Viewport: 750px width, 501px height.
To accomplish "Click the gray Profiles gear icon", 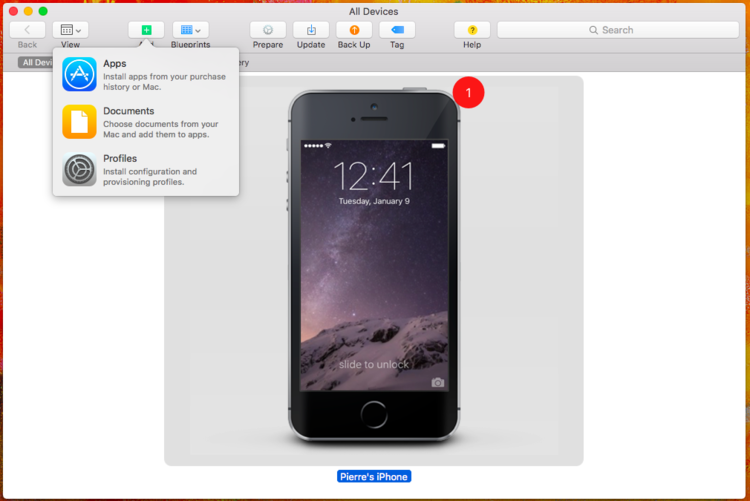I will click(x=79, y=169).
